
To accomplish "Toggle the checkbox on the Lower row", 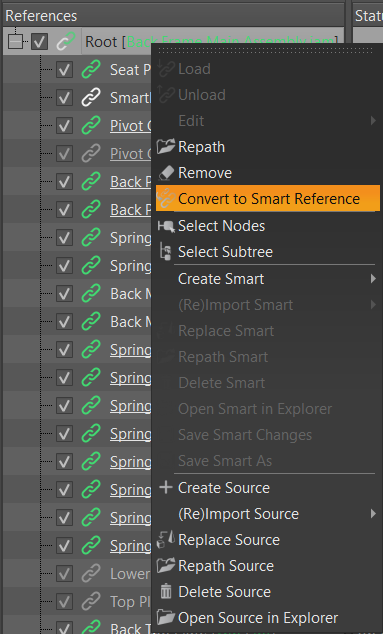I will [x=64, y=574].
